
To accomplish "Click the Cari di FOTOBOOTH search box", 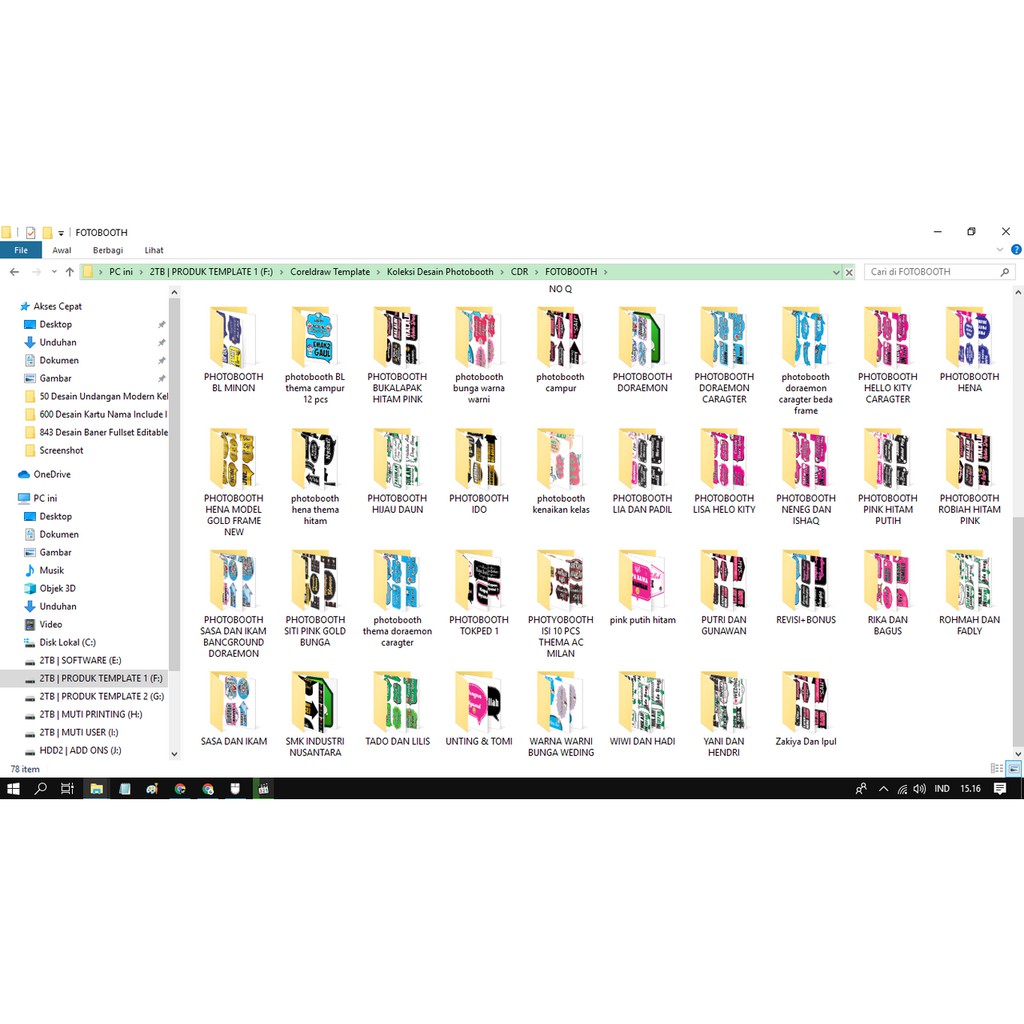I will click(x=930, y=272).
